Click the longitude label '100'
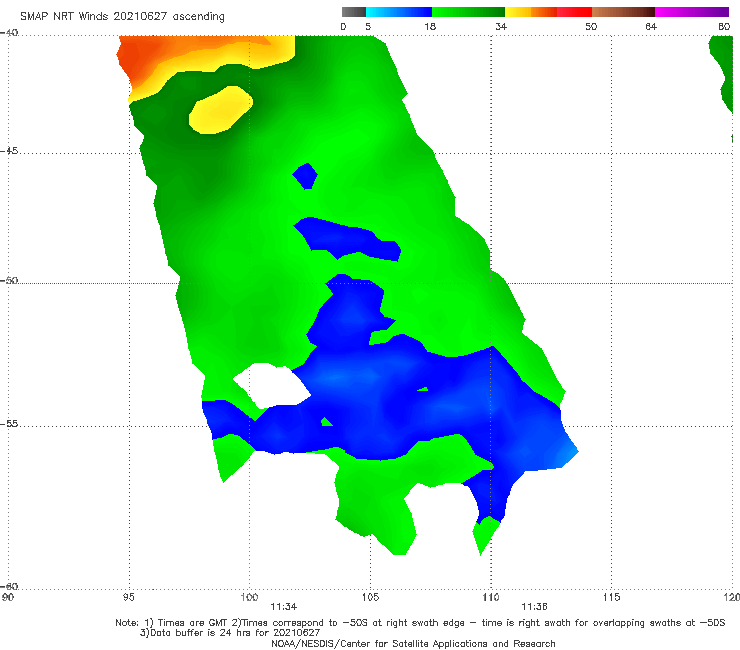 coord(249,597)
